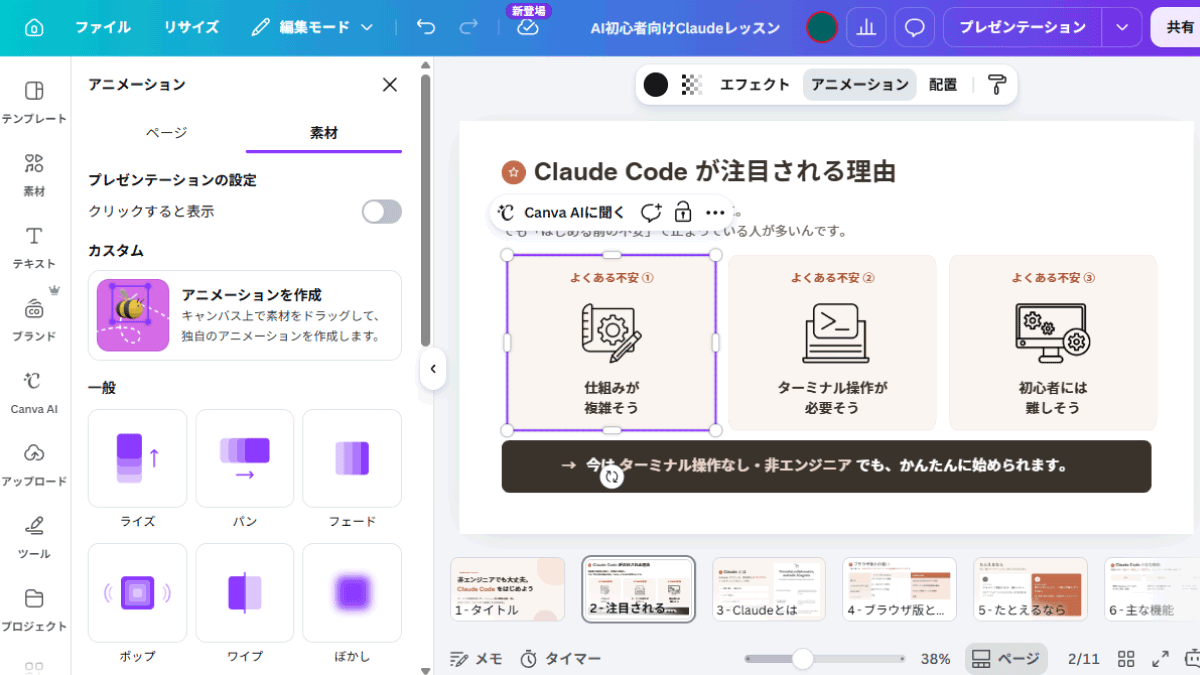This screenshot has width=1200, height=675.
Task: Open the プロジェクト sidebar panel
Action: tap(34, 610)
